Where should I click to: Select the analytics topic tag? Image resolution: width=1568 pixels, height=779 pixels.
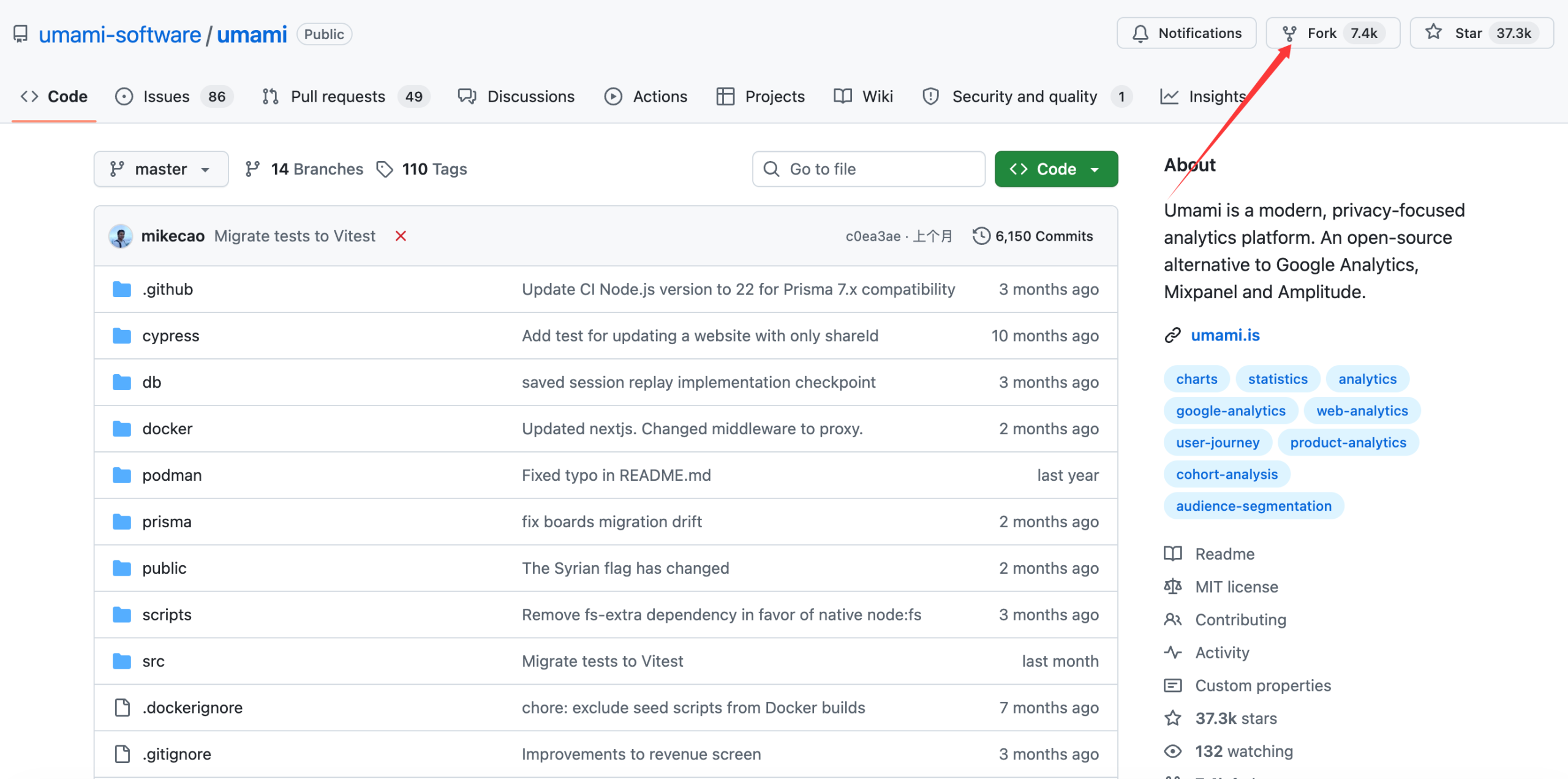tap(1367, 379)
